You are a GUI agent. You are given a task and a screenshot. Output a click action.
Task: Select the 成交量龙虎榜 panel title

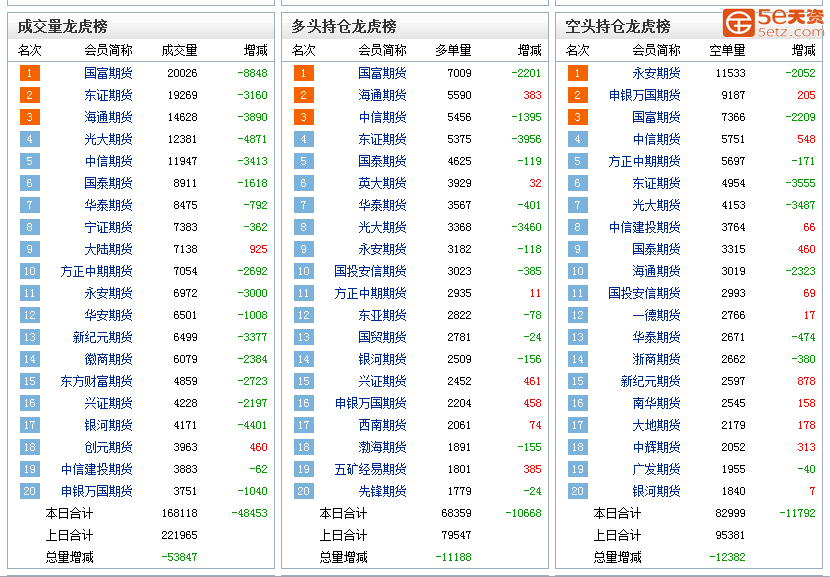pyautogui.click(x=62, y=26)
